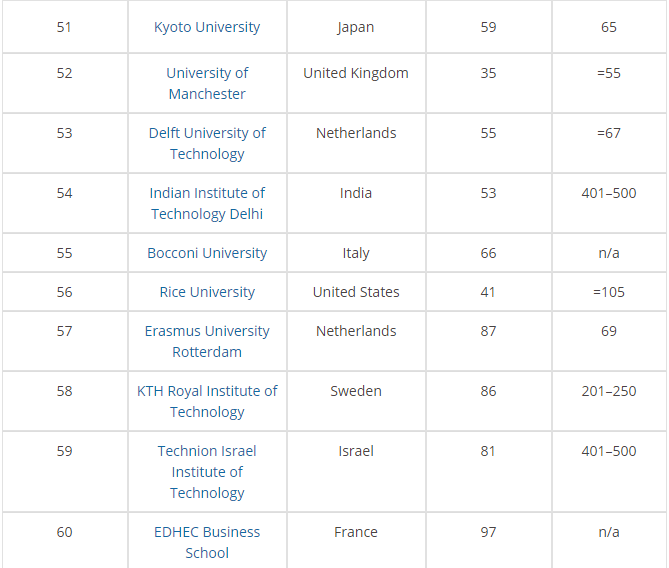669x568 pixels.
Task: Select rank 51 cell in table
Action: pos(64,27)
